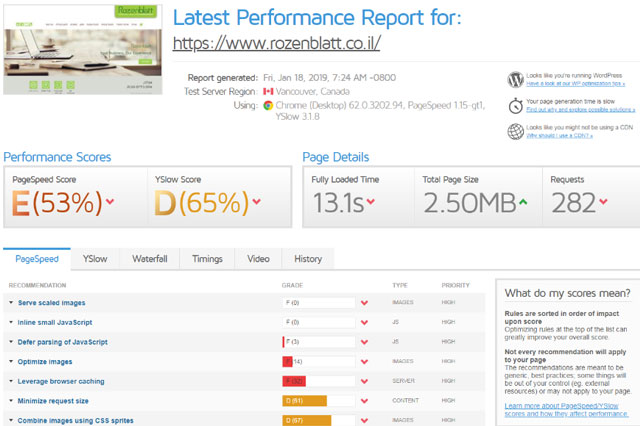Expand the Inline small JavaScript triangle
The width and height of the screenshot is (640, 426).
coord(11,322)
